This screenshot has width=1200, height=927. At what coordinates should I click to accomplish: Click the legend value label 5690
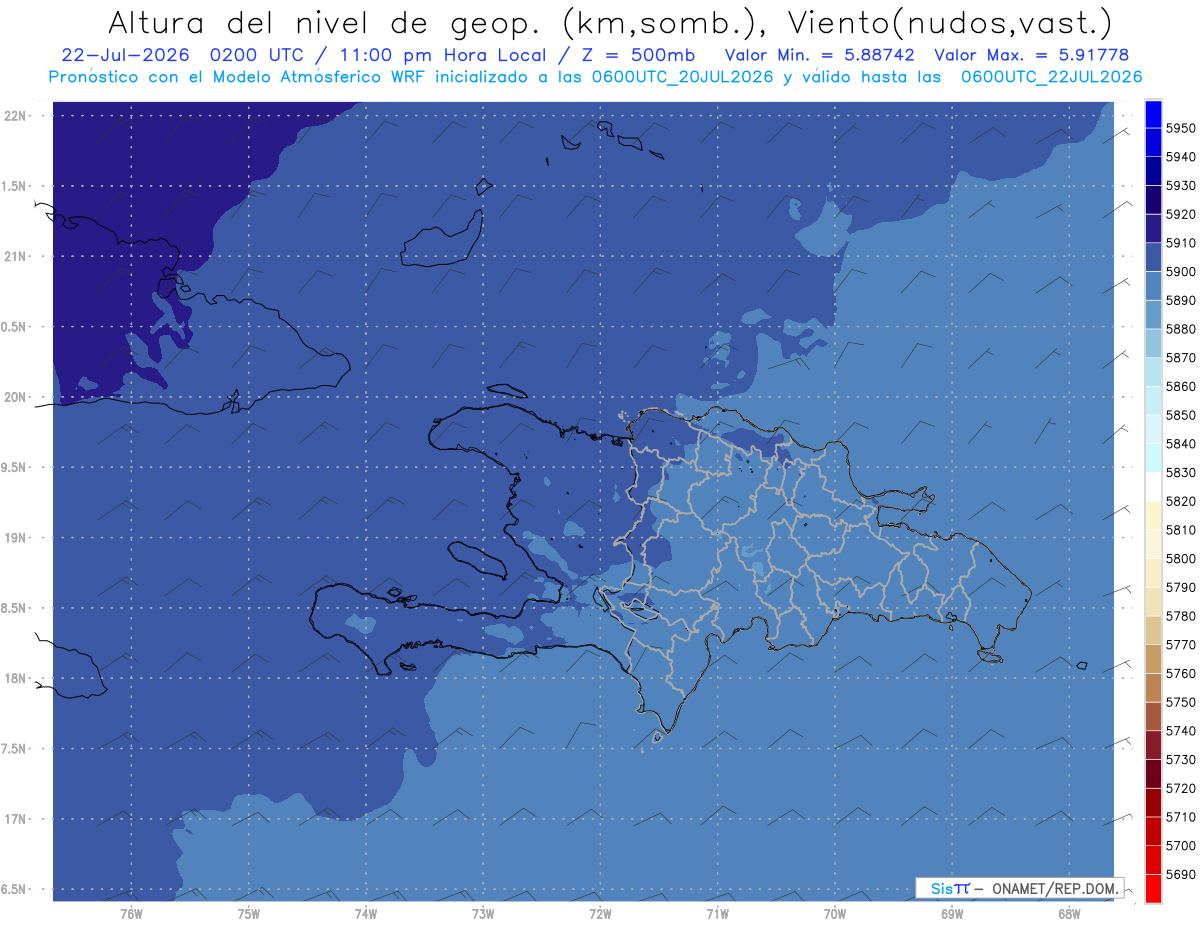(1181, 874)
